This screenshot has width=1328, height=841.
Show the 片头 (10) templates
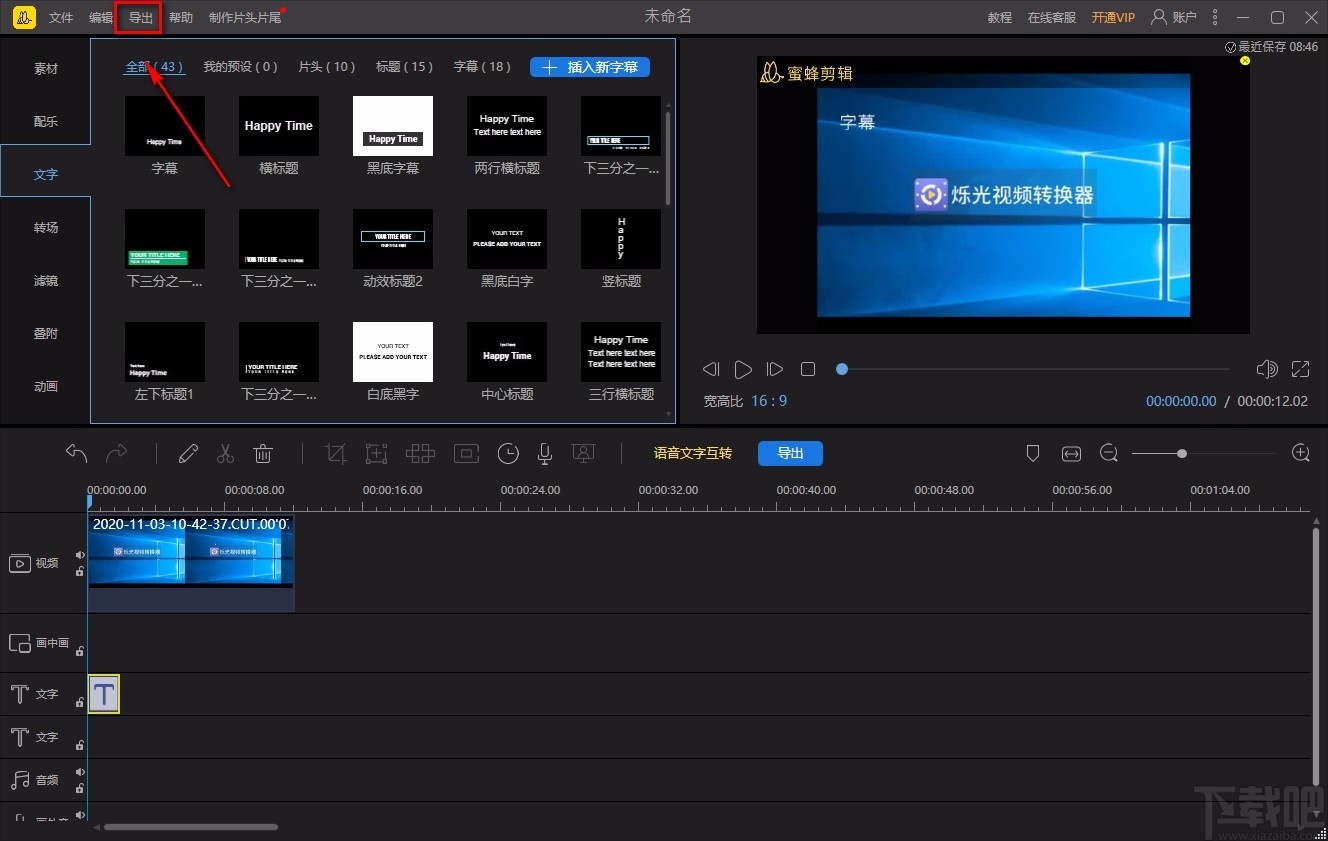[x=328, y=67]
